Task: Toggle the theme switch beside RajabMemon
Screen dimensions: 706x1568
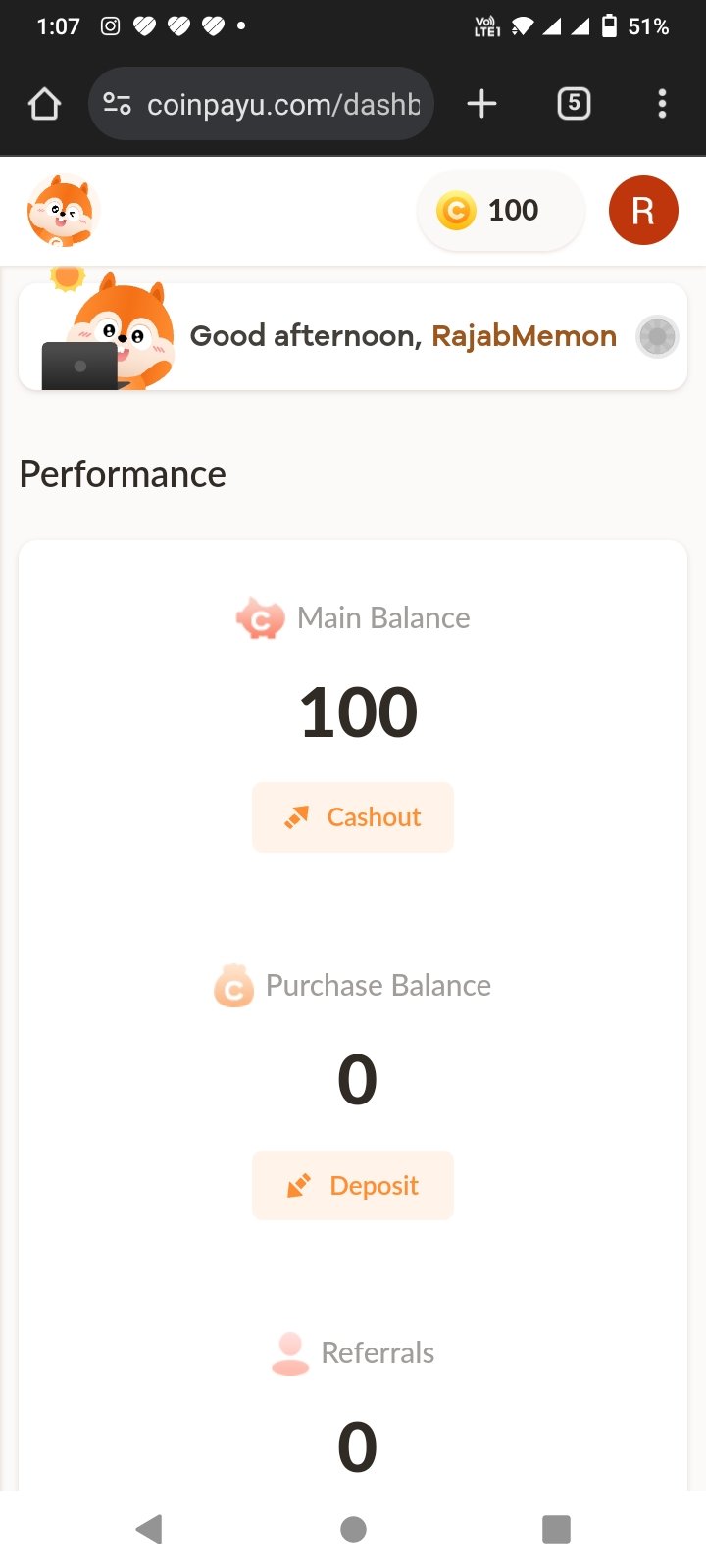Action: pos(657,336)
